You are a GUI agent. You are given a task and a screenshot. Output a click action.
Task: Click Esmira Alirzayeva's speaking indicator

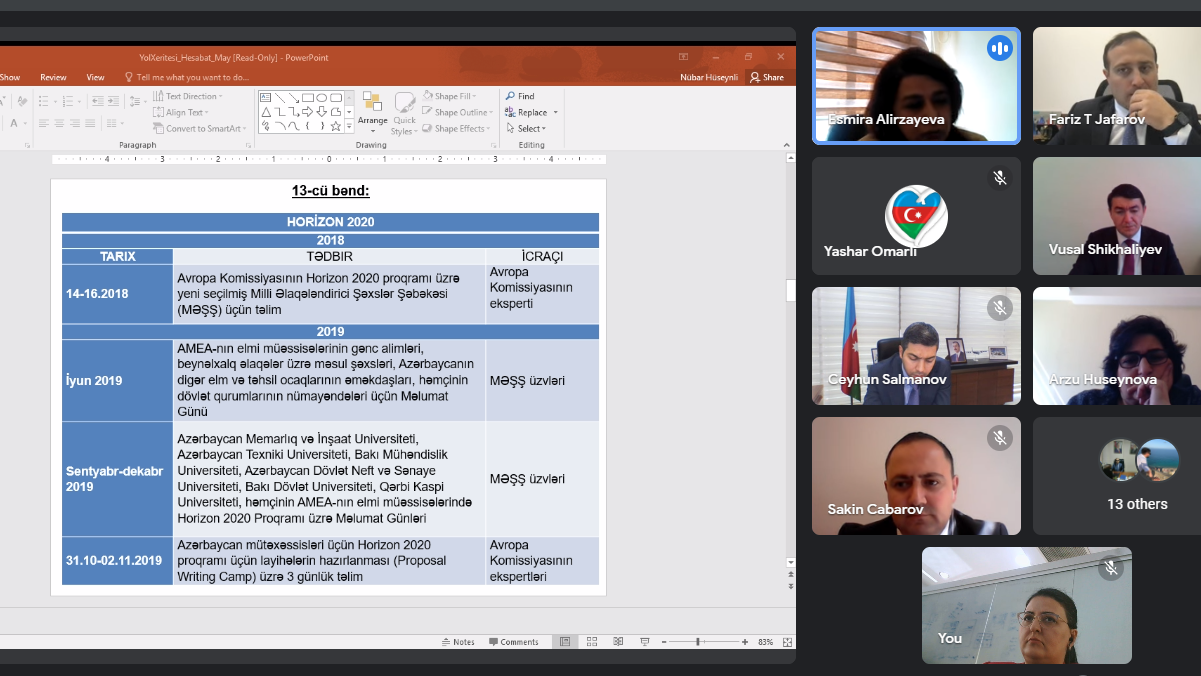[x=999, y=48]
